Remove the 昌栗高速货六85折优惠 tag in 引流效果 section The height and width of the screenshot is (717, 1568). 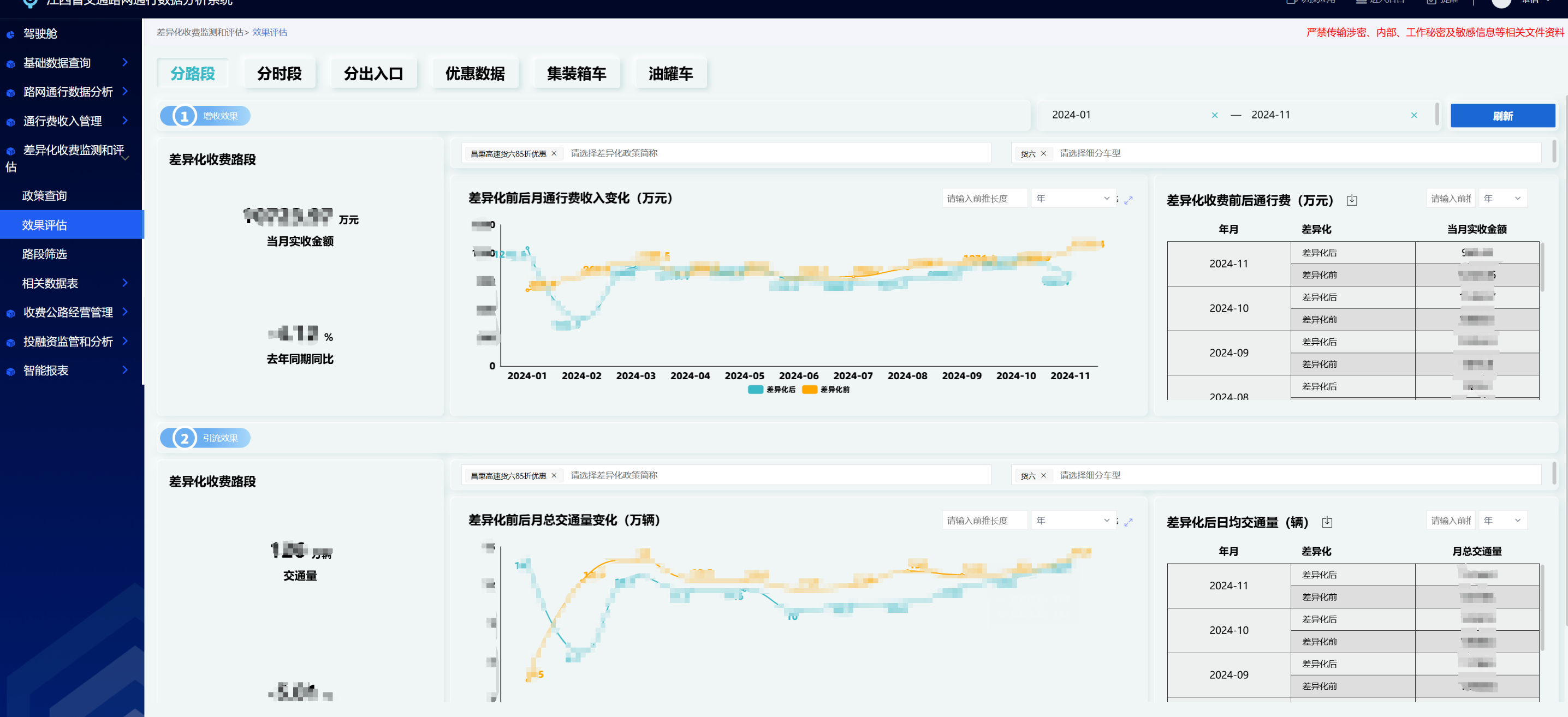click(x=554, y=476)
